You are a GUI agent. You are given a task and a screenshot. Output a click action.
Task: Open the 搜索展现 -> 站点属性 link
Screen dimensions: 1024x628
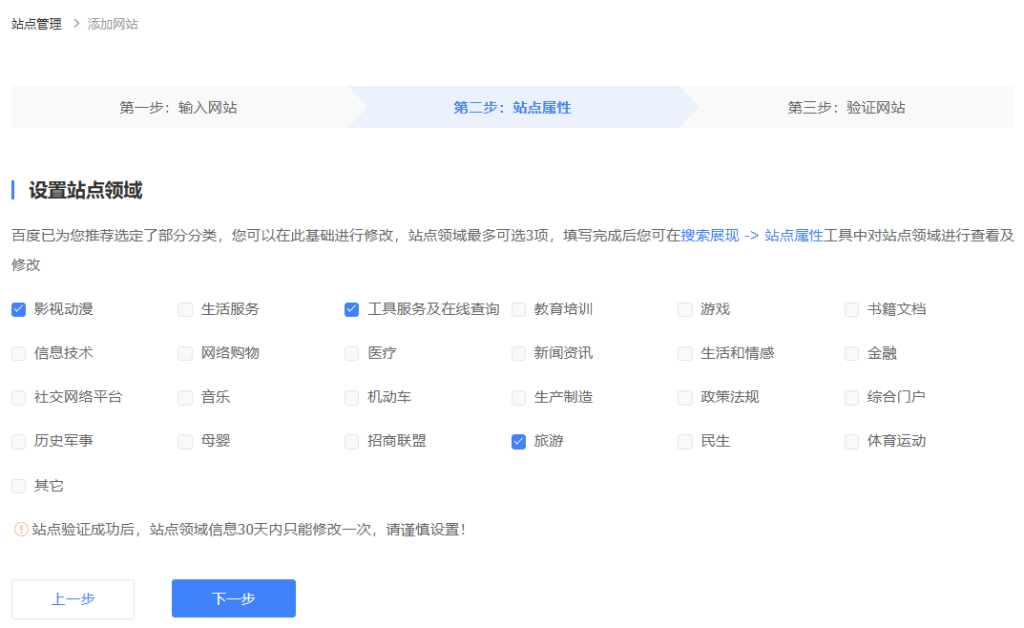pos(751,236)
